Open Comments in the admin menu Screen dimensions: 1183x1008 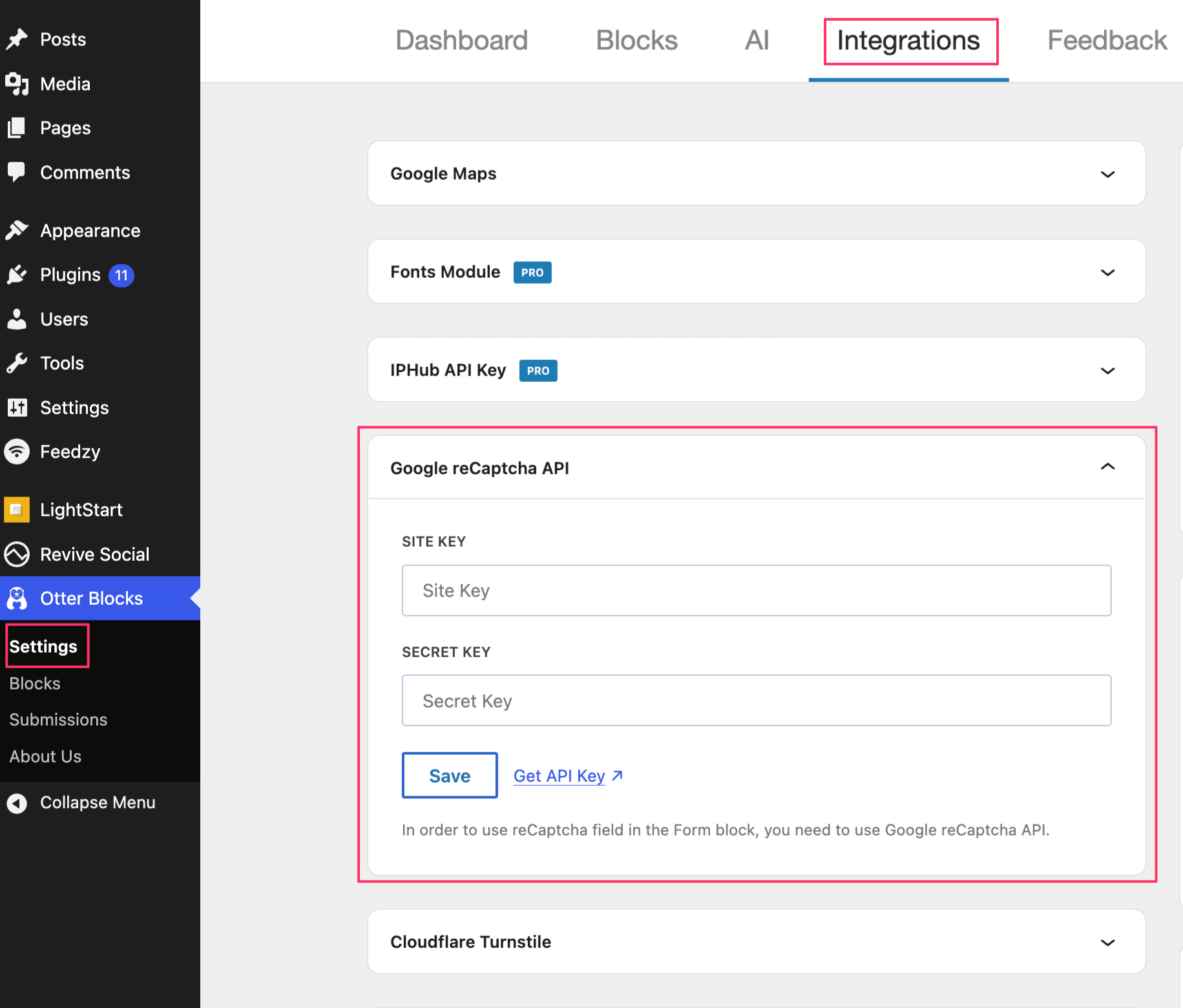[x=85, y=173]
